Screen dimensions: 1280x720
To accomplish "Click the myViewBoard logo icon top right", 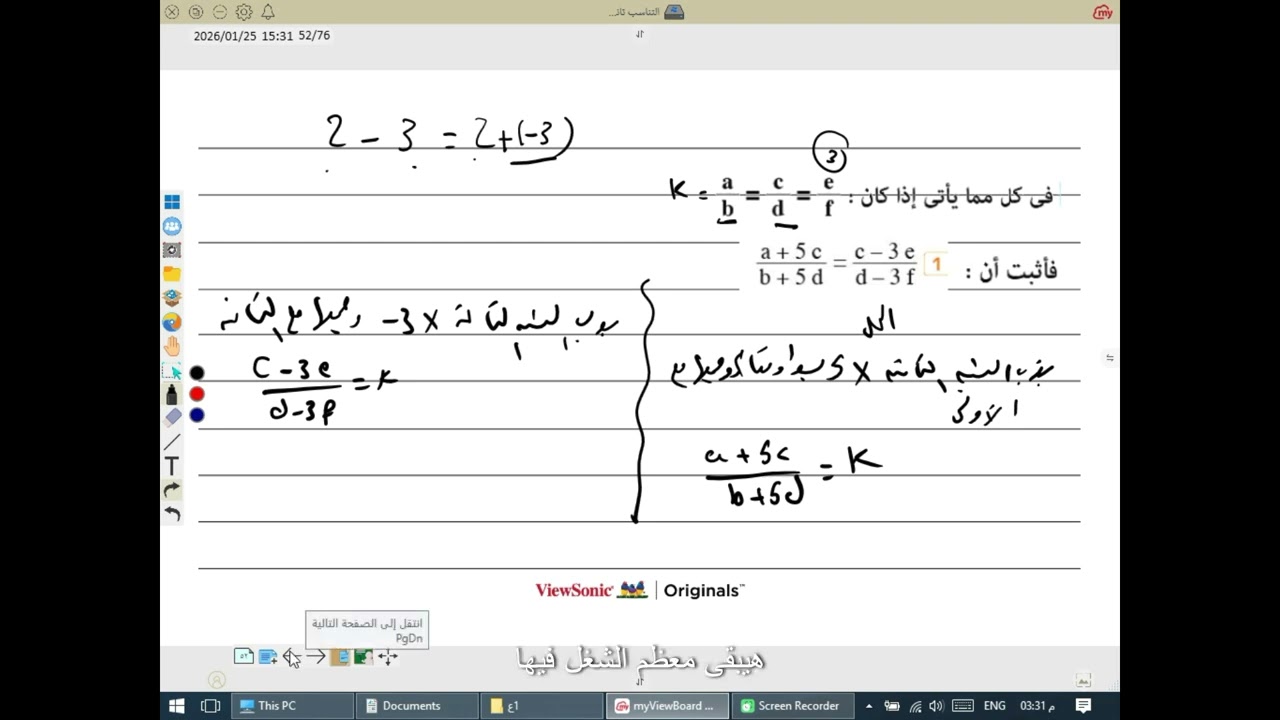I will click(x=1103, y=12).
